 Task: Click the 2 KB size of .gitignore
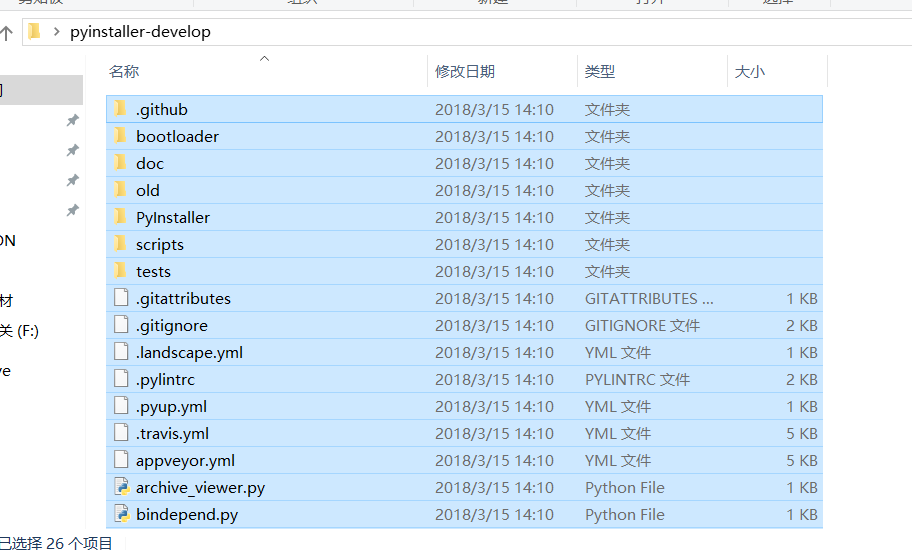pyautogui.click(x=802, y=326)
